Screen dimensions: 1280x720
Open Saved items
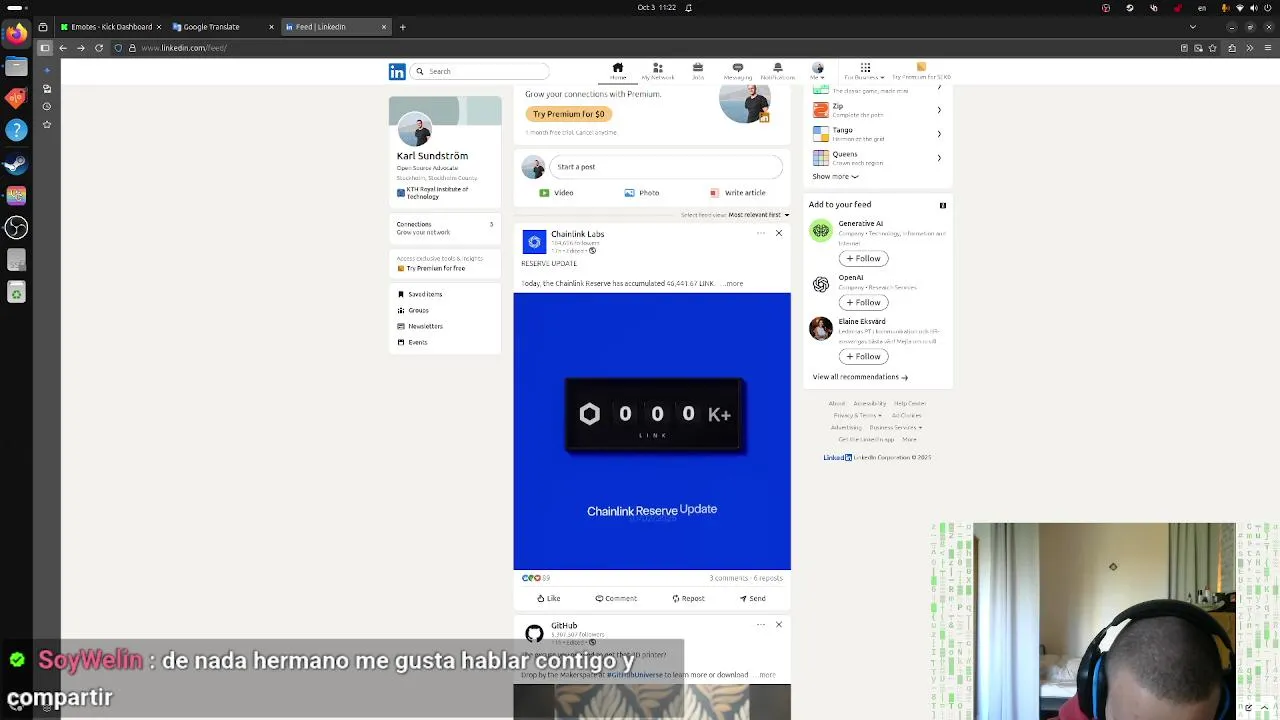pyautogui.click(x=420, y=294)
